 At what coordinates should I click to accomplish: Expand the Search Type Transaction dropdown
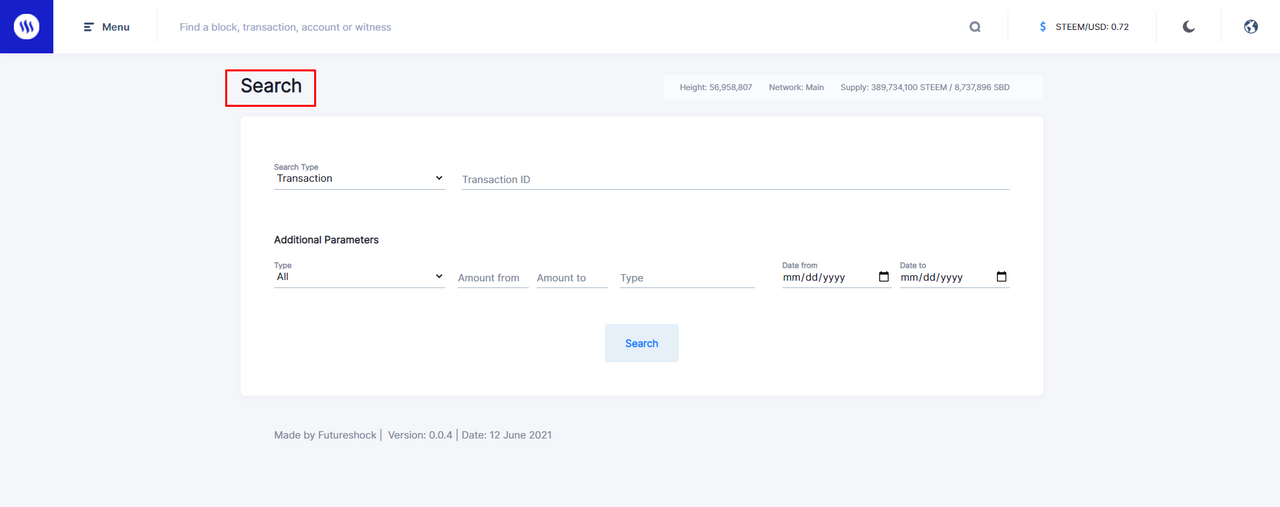[x=359, y=178]
